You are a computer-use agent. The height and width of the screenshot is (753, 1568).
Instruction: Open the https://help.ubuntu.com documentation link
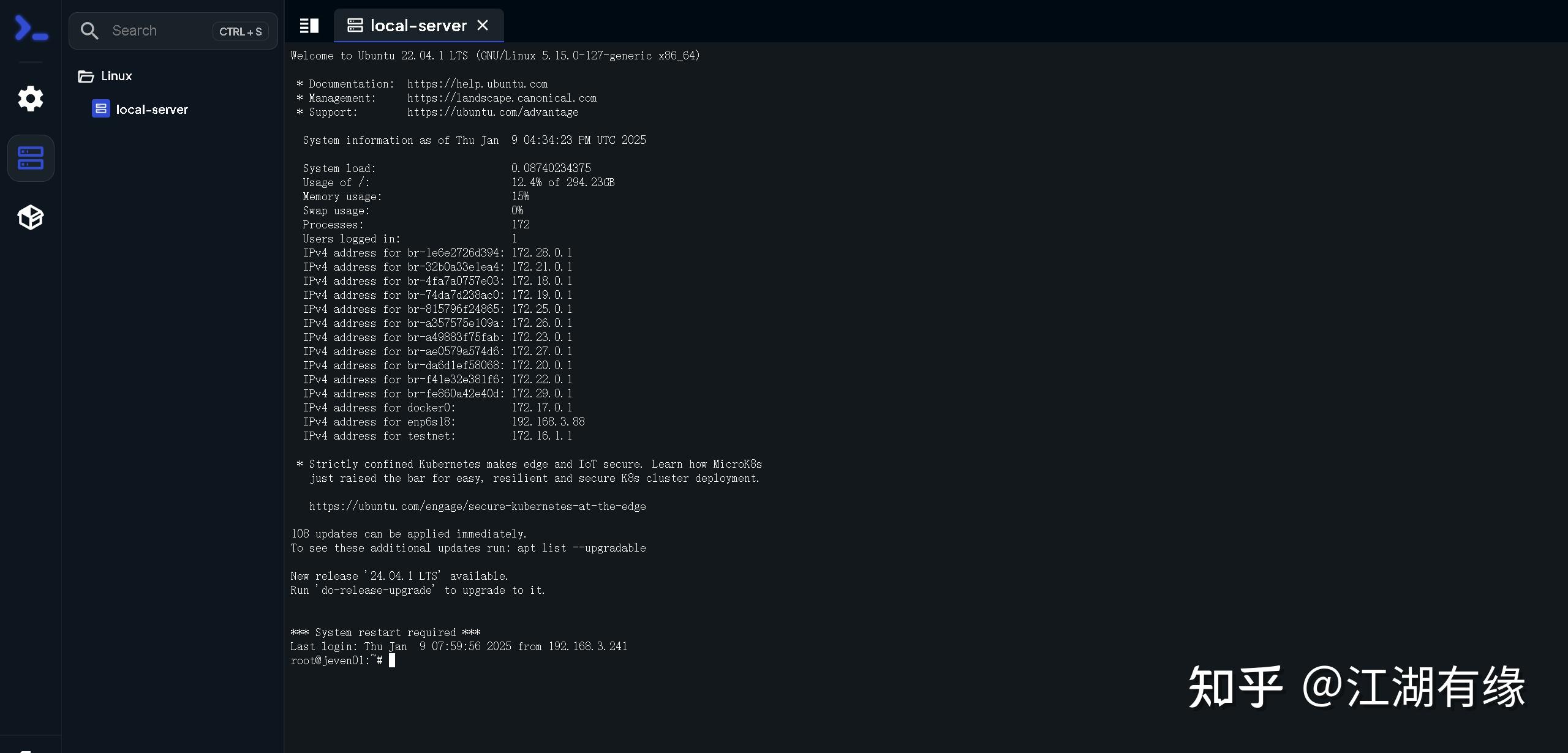tap(477, 83)
